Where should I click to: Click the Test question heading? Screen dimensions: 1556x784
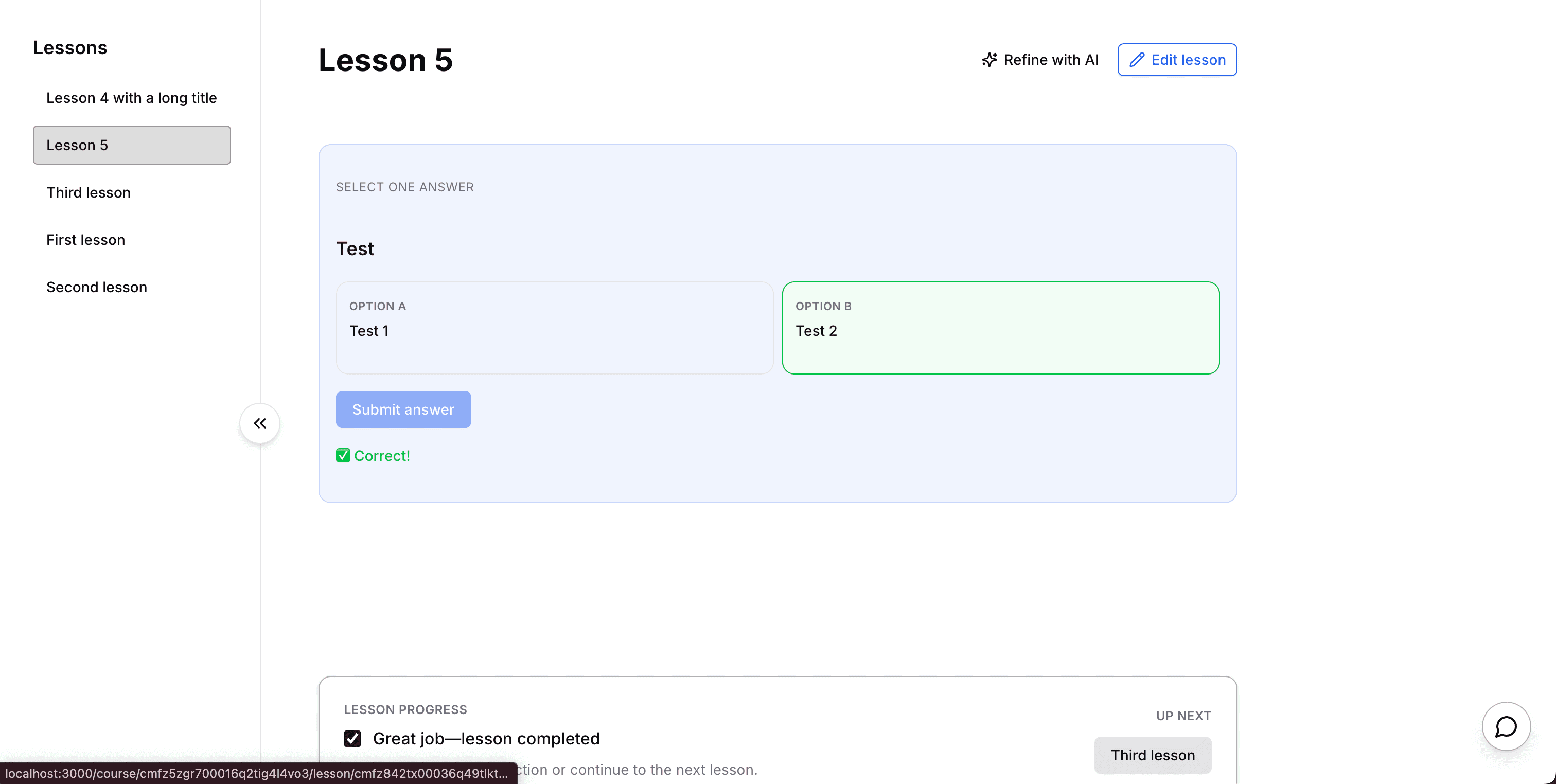tap(355, 248)
